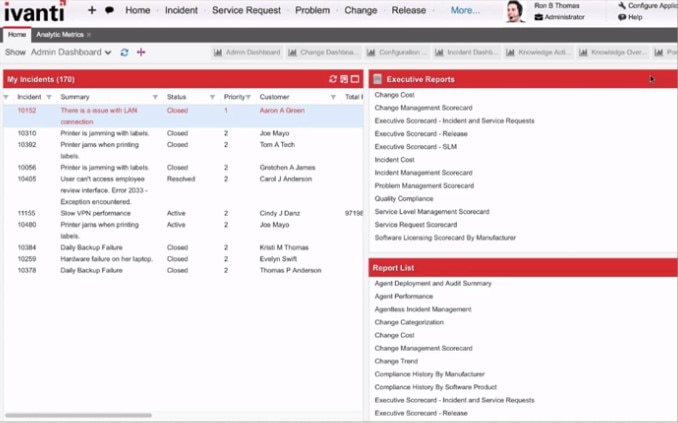The width and height of the screenshot is (678, 423).
Task: Open incident 11155 Slow VPN performance
Action: pos(183,213)
